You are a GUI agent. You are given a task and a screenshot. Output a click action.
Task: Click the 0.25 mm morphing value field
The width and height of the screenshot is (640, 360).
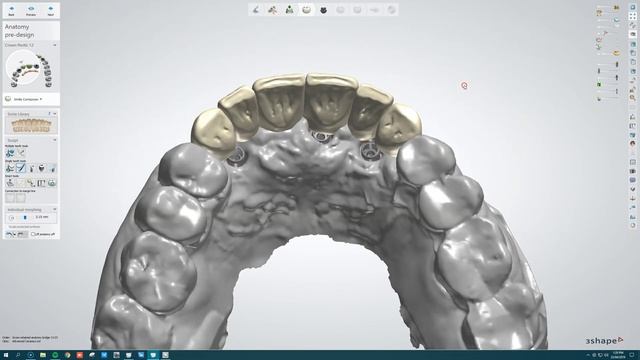(x=42, y=217)
